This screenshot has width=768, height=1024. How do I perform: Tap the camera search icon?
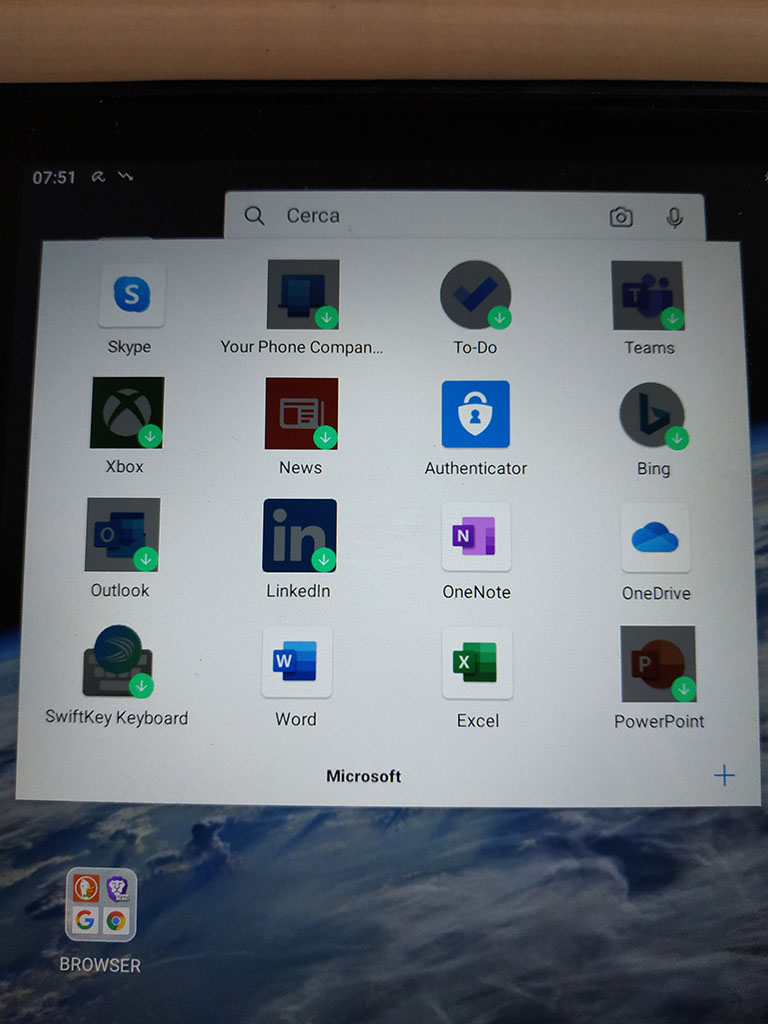(x=620, y=217)
